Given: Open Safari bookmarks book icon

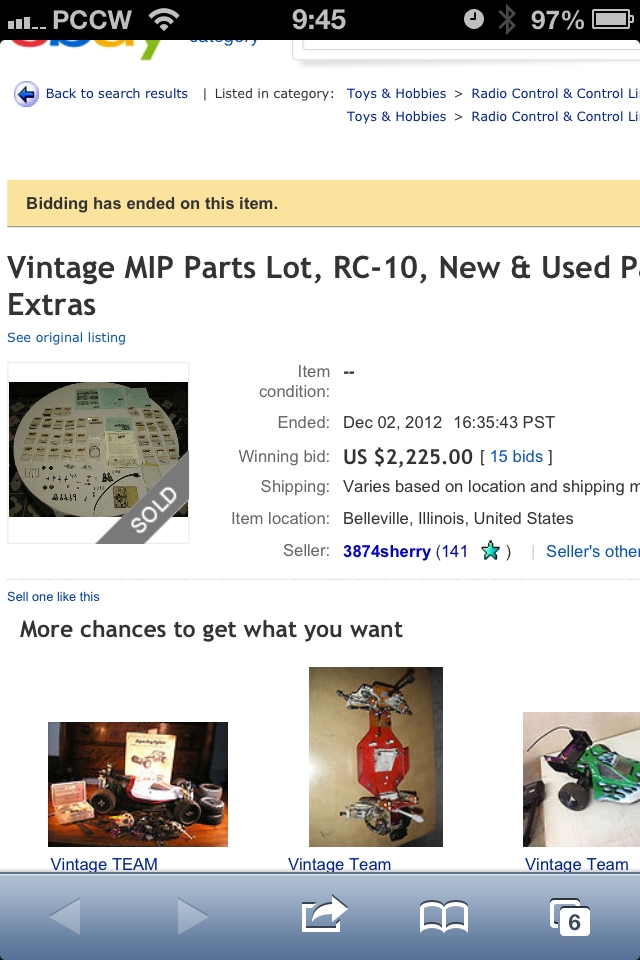Looking at the screenshot, I should 443,915.
